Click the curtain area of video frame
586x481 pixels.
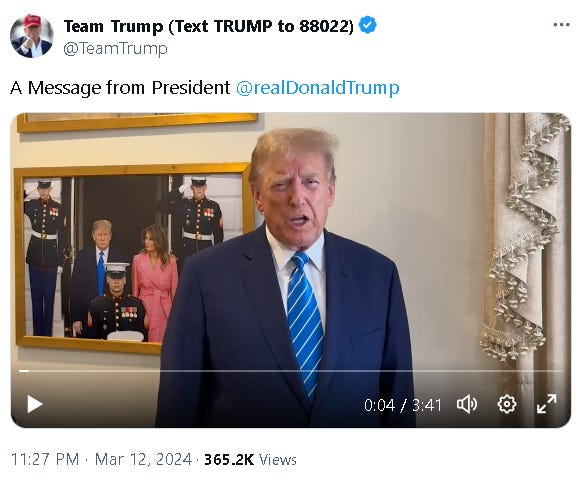523,239
